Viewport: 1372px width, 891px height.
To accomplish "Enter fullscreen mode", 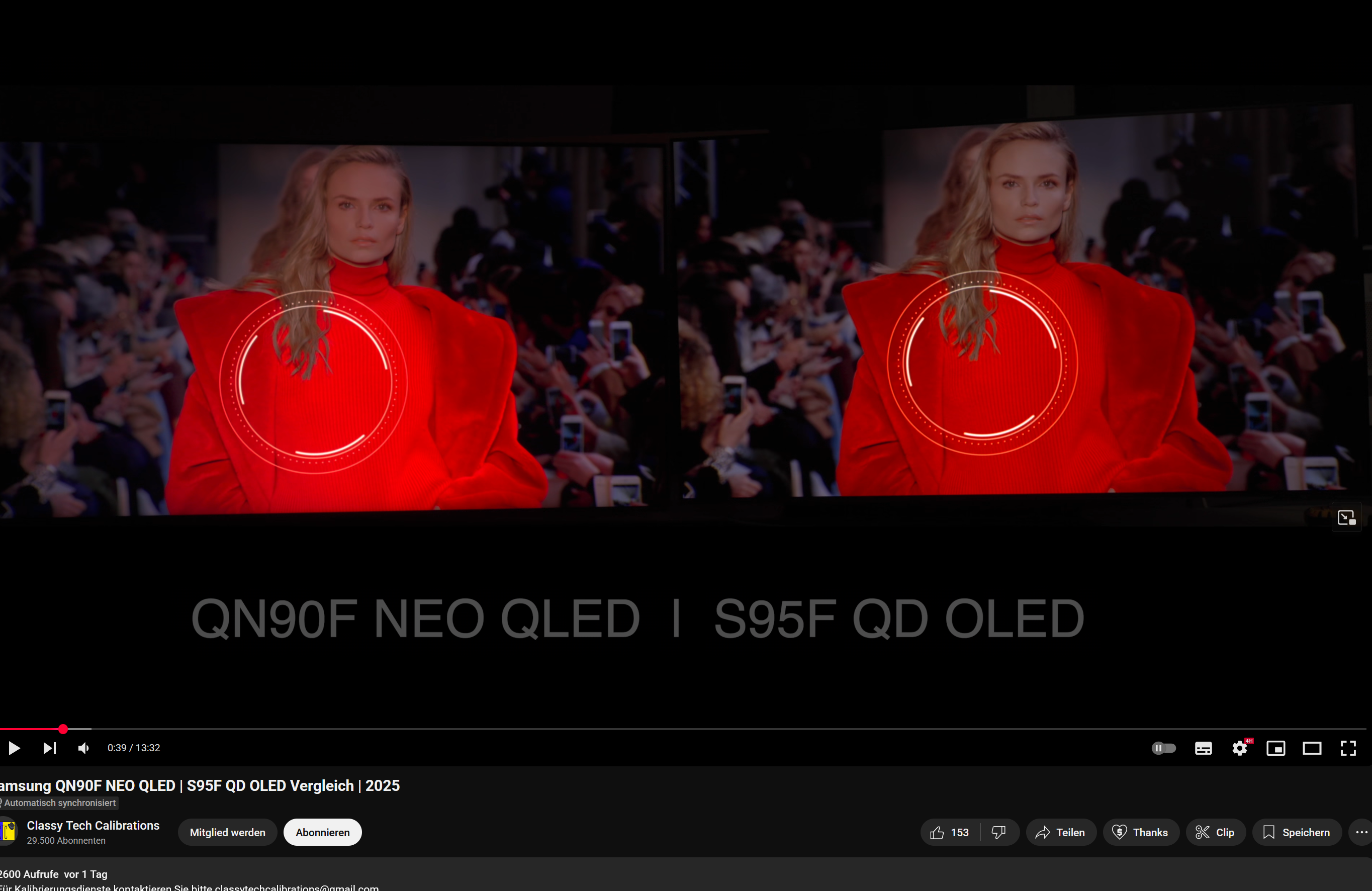I will point(1348,748).
